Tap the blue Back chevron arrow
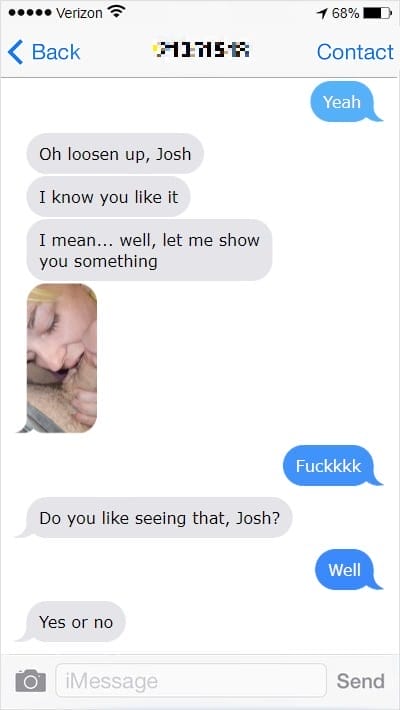Viewport: 400px width, 710px height. pos(15,52)
